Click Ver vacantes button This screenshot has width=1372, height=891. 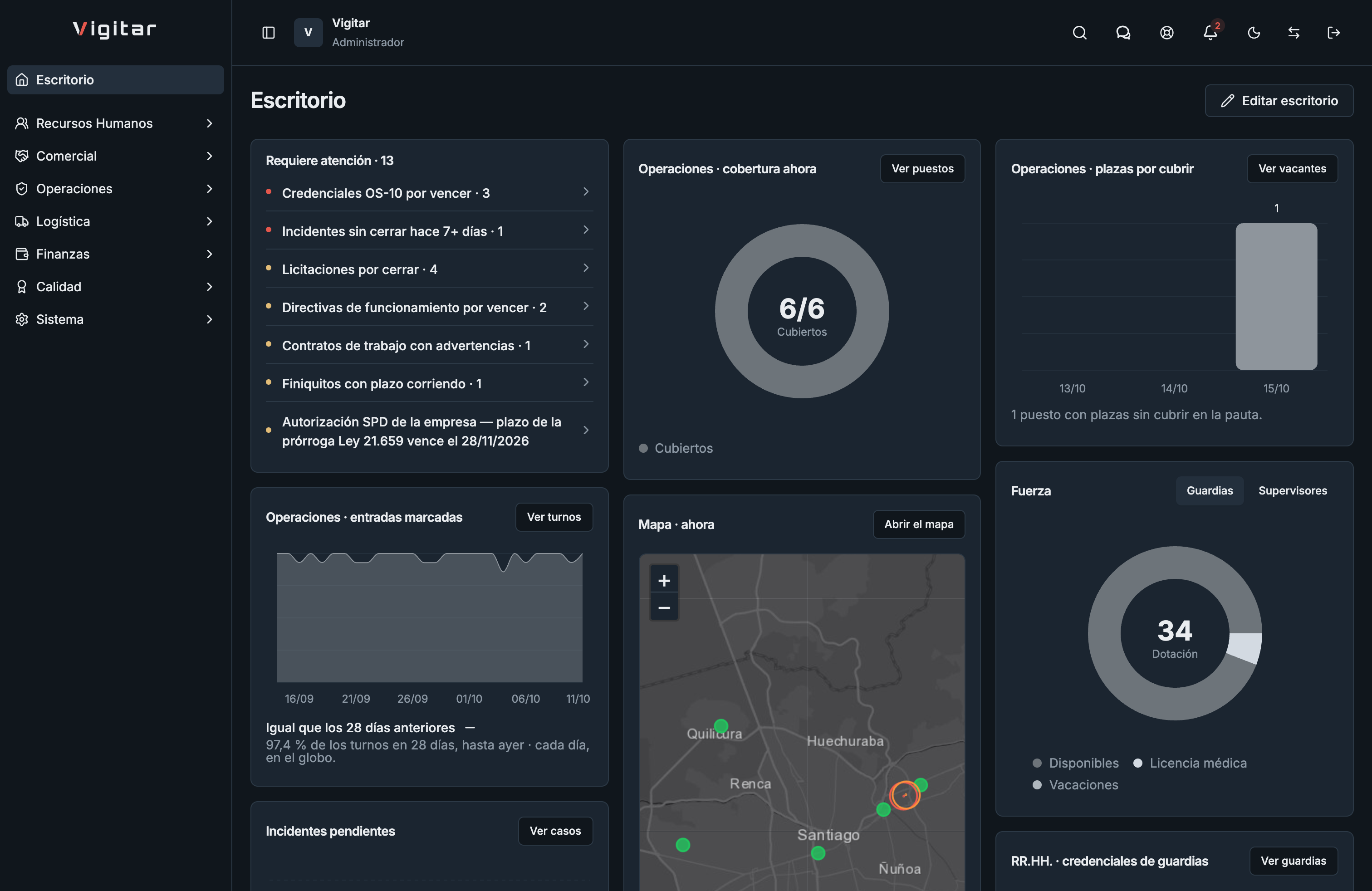(x=1292, y=169)
